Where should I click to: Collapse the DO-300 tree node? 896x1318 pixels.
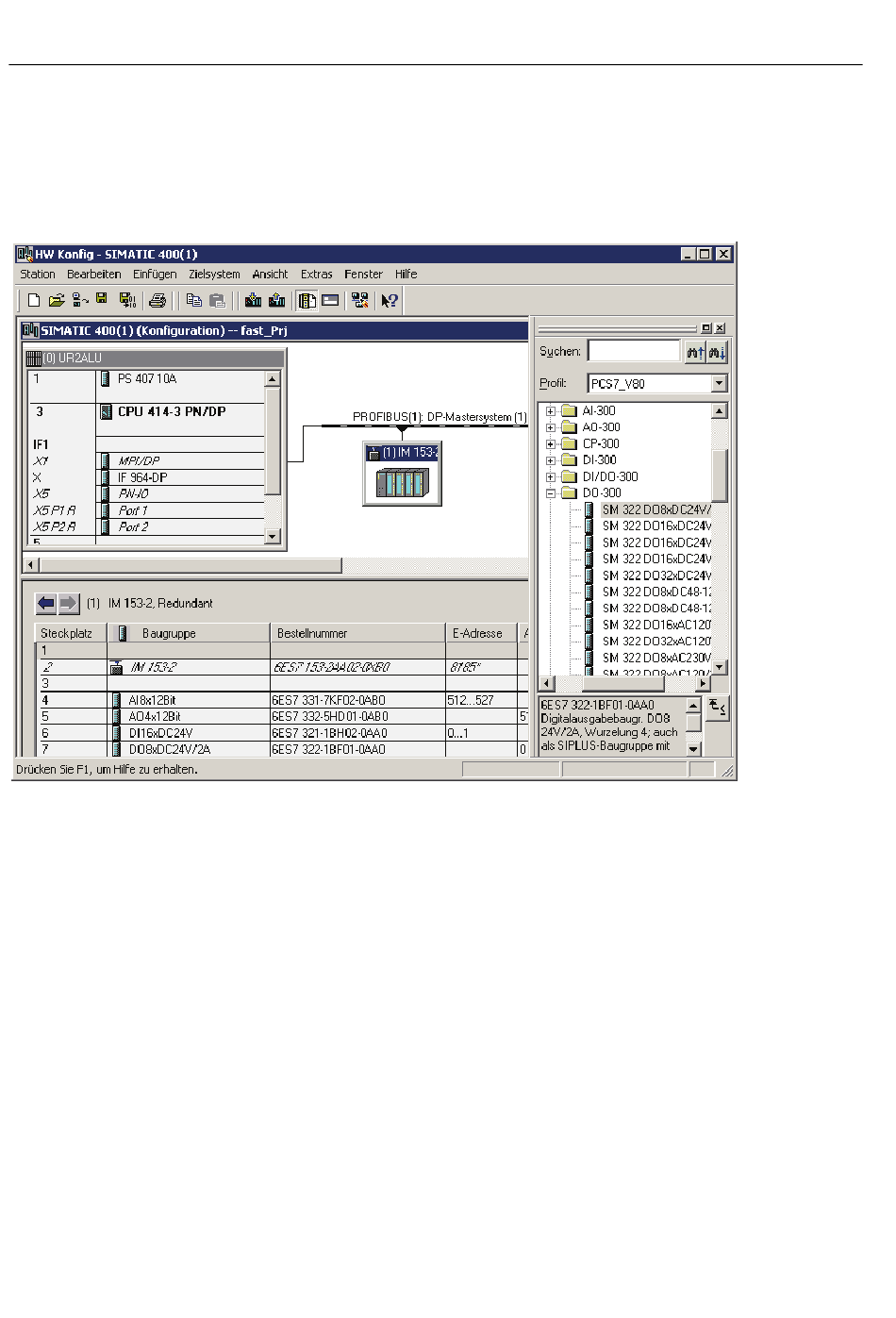point(551,493)
